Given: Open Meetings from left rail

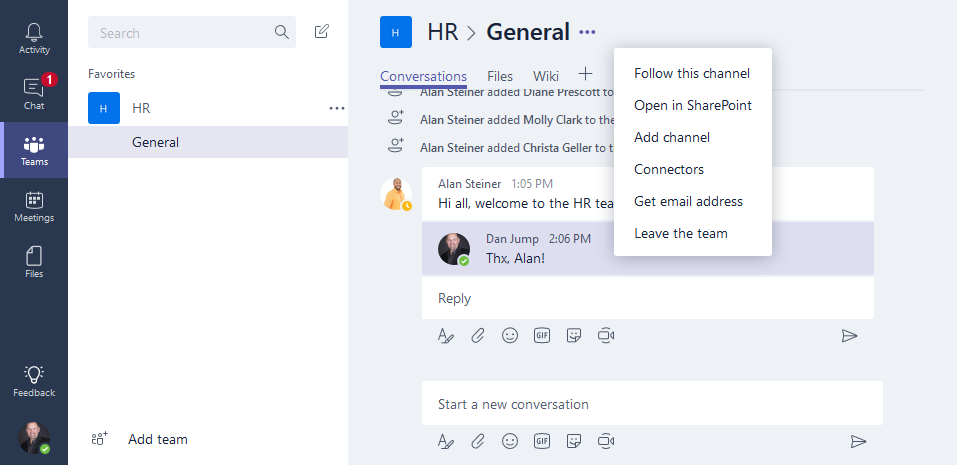Looking at the screenshot, I should pos(34,206).
